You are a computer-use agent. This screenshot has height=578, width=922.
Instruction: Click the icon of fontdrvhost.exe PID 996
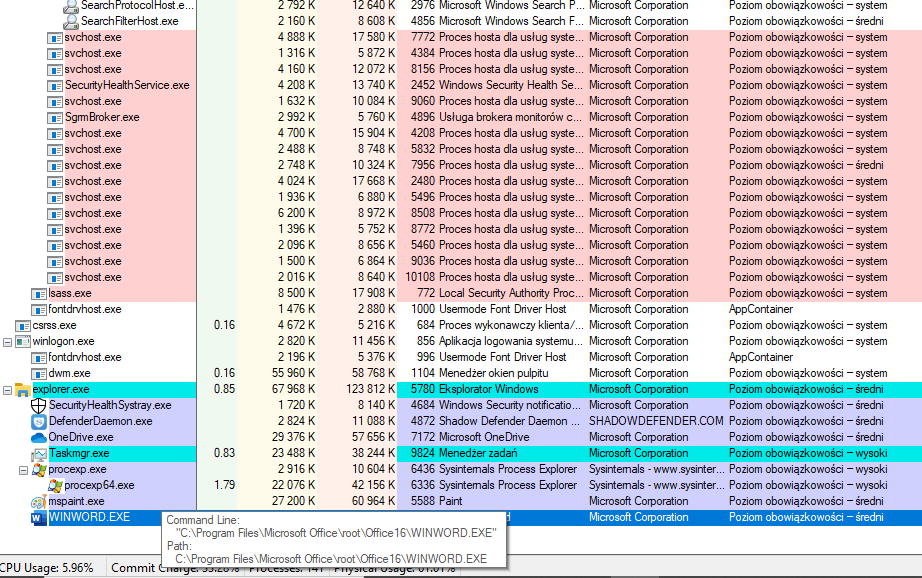39,358
